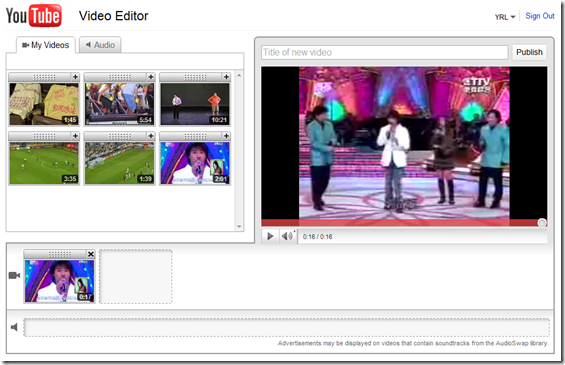
Task: Open the YRL account dropdown
Action: click(x=504, y=17)
